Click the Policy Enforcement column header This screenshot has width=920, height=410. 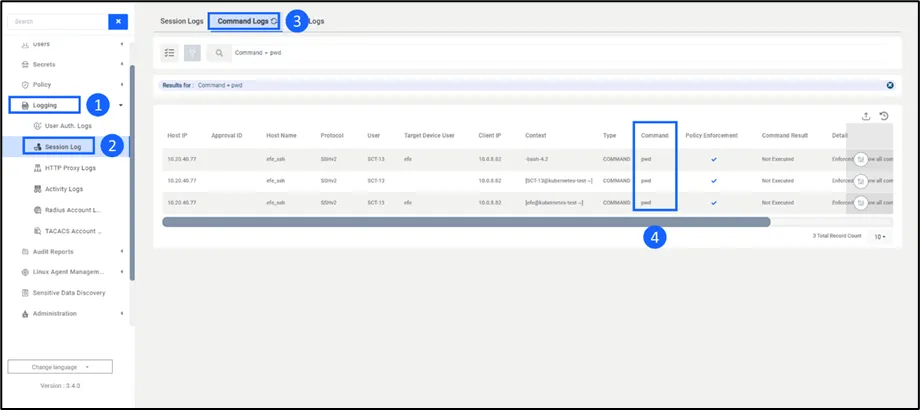tap(711, 135)
